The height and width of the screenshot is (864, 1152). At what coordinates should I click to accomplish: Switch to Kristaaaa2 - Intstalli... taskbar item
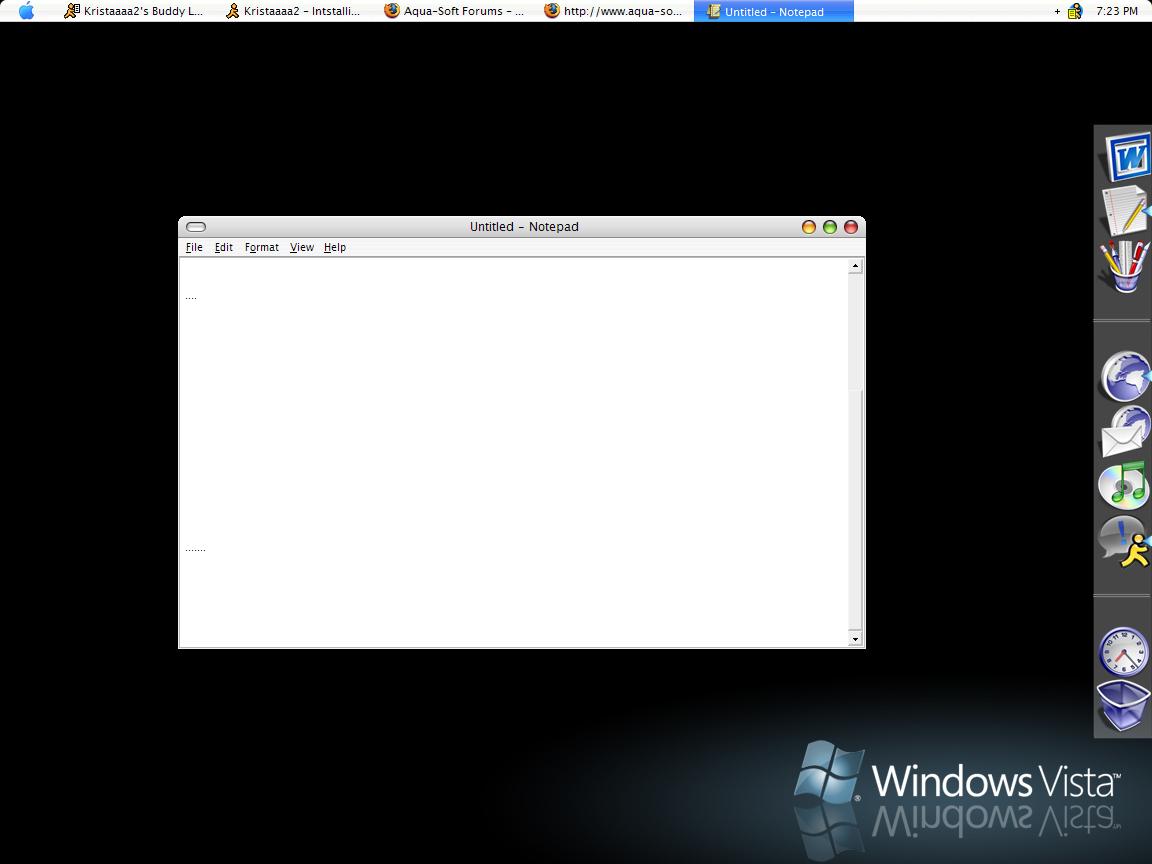tap(293, 11)
